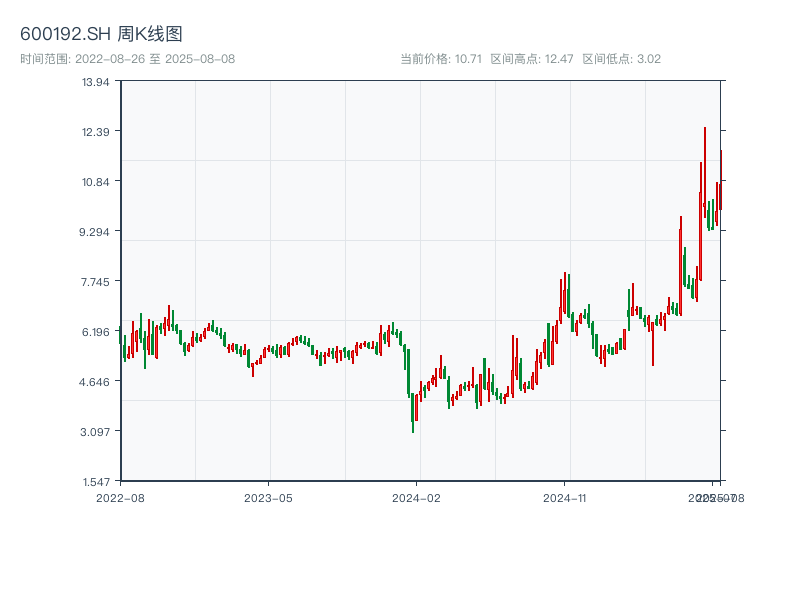Click y-axis value 3.097
The width and height of the screenshot is (800, 600).
click(95, 432)
